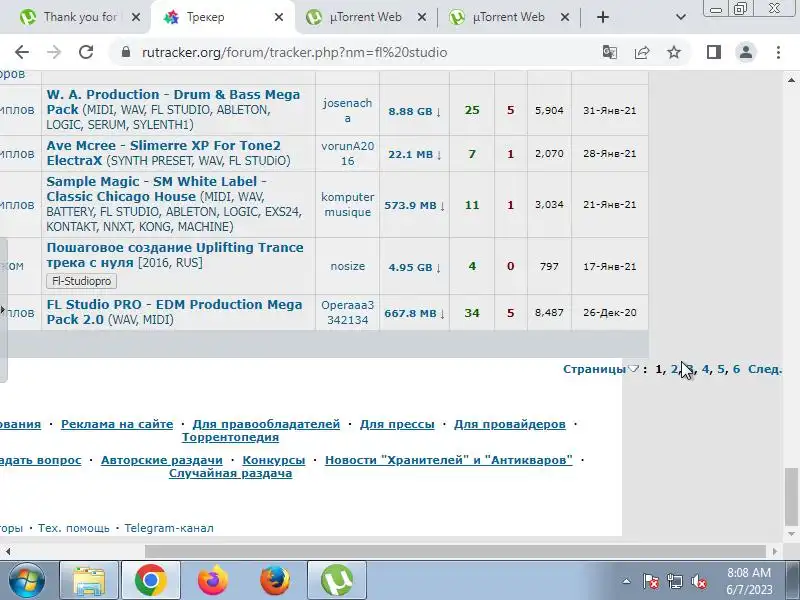Open the Windows Start menu
This screenshot has width=800, height=600.
[x=27, y=580]
